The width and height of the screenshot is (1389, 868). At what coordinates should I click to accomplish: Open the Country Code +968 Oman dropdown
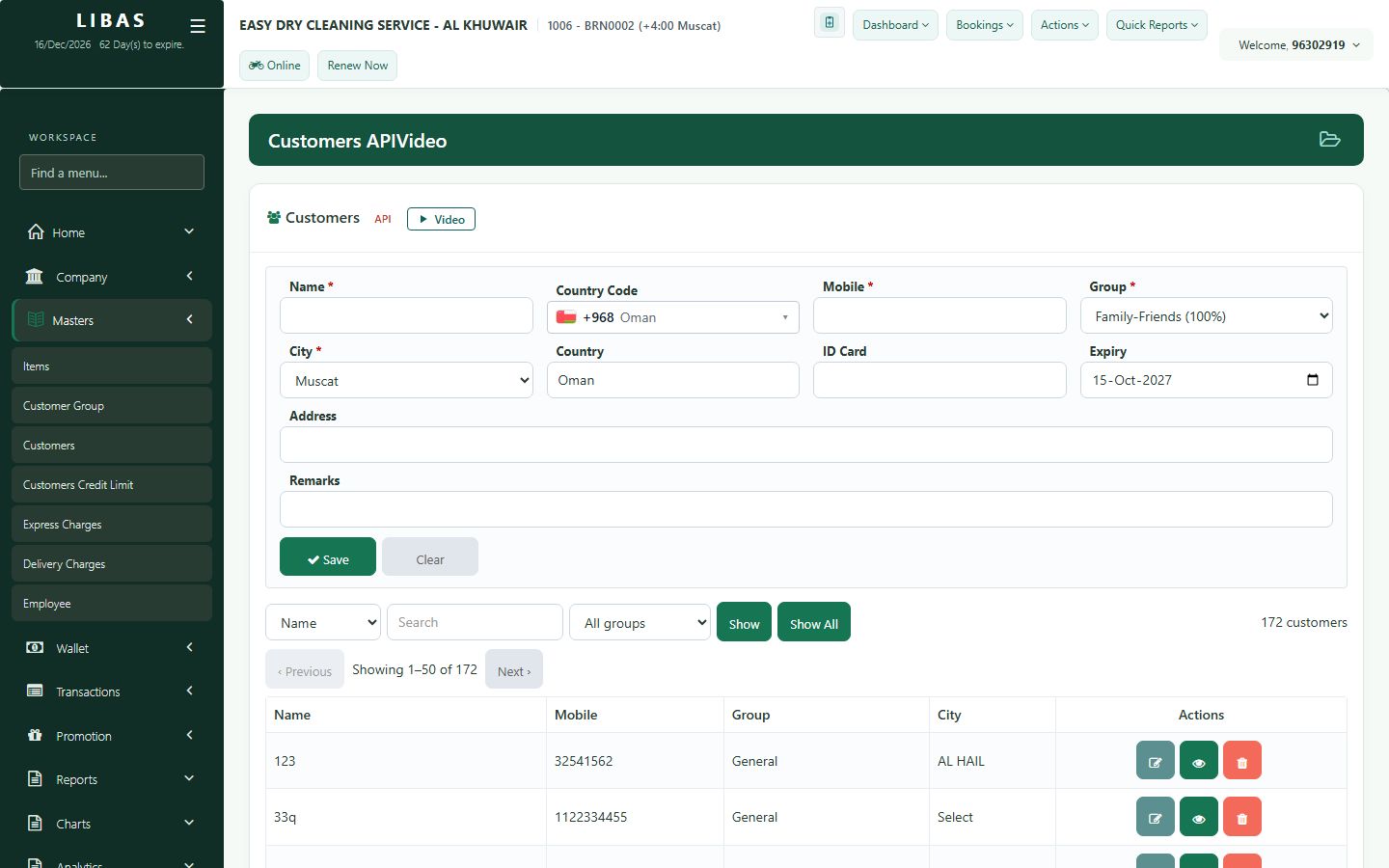[673, 317]
